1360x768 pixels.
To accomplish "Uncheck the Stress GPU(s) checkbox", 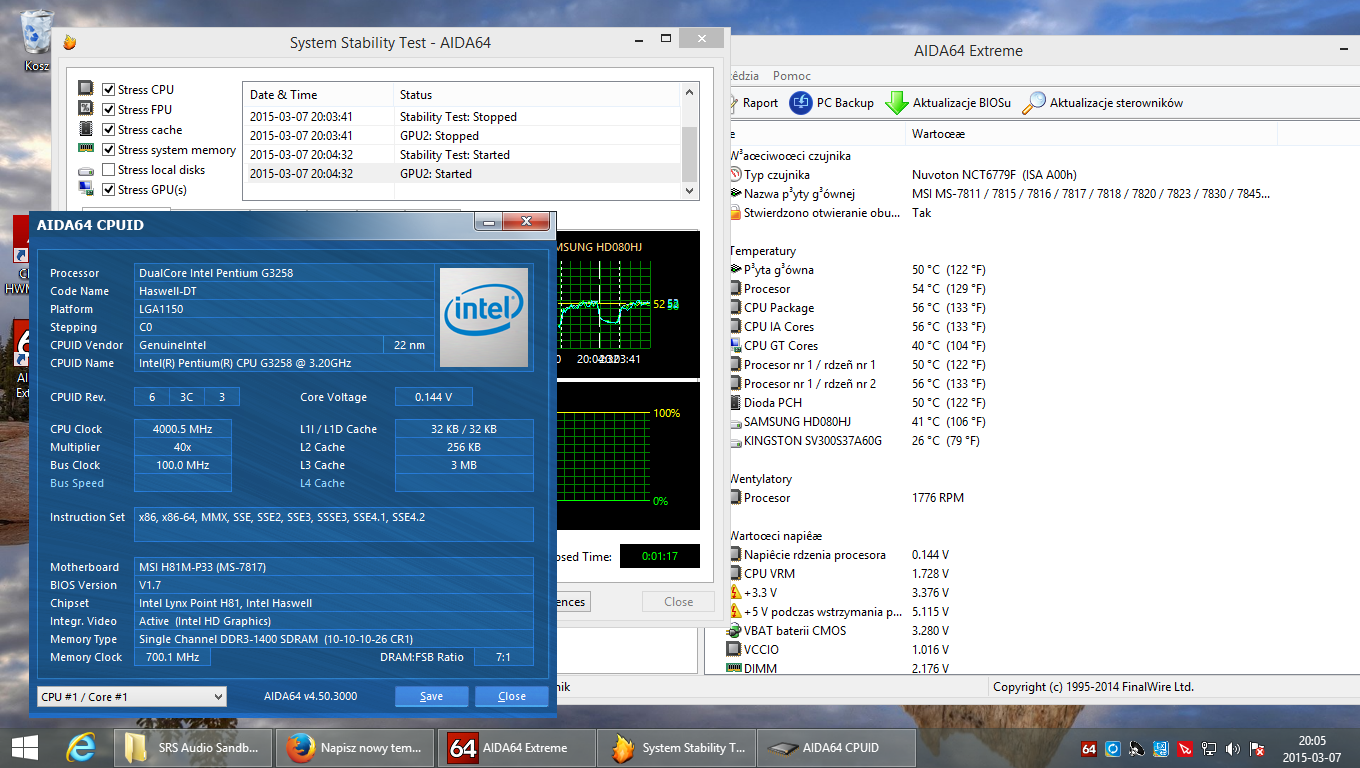I will tap(108, 190).
